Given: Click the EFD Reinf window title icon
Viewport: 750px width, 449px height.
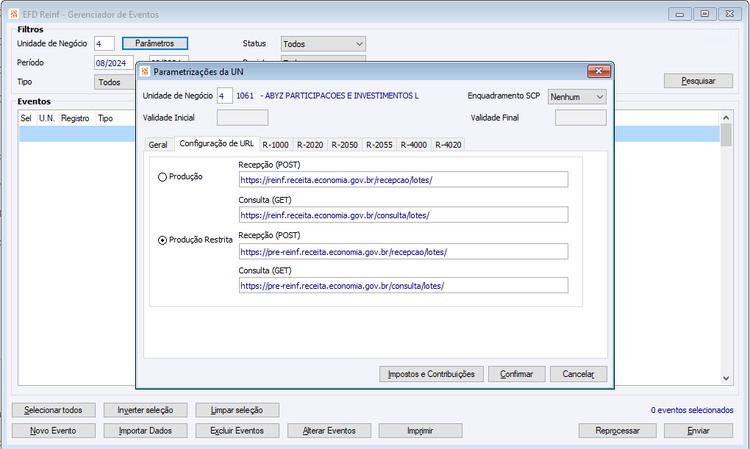Looking at the screenshot, I should pyautogui.click(x=14, y=14).
